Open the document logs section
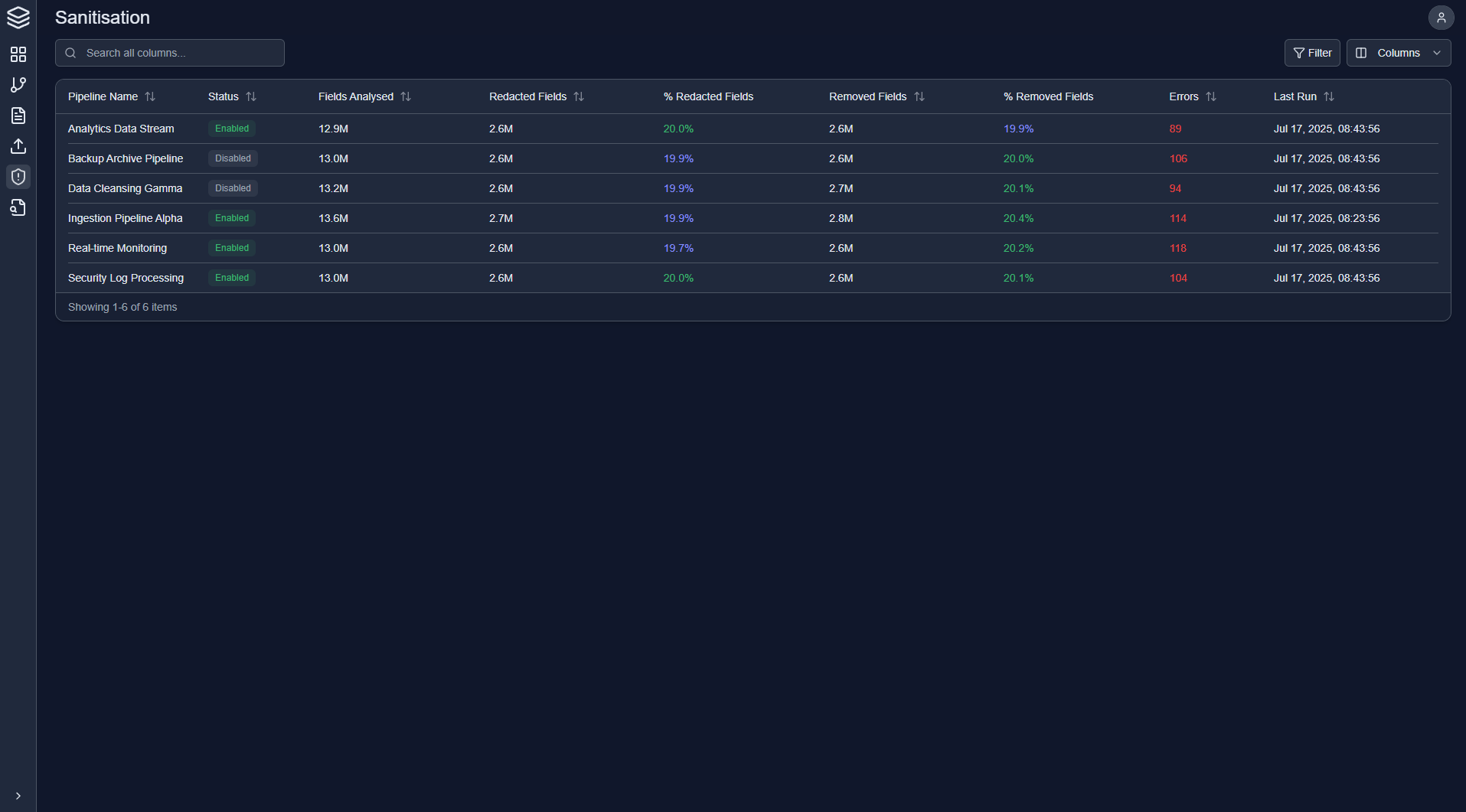1466x812 pixels. (18, 116)
